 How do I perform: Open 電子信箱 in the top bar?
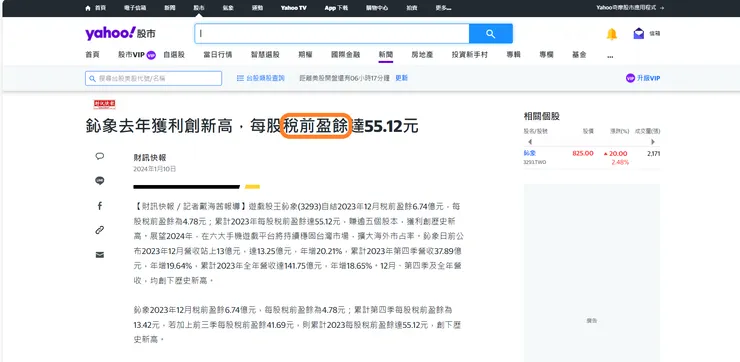[135, 8]
